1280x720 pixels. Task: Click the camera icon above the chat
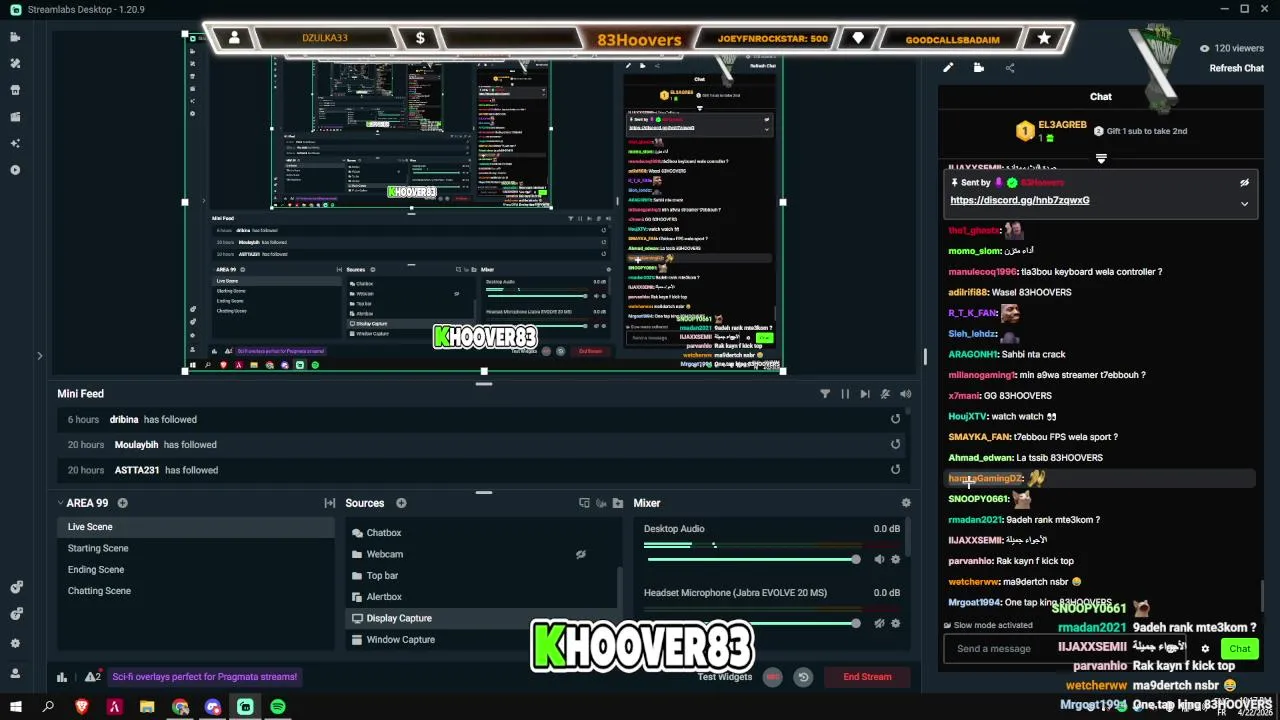979,68
